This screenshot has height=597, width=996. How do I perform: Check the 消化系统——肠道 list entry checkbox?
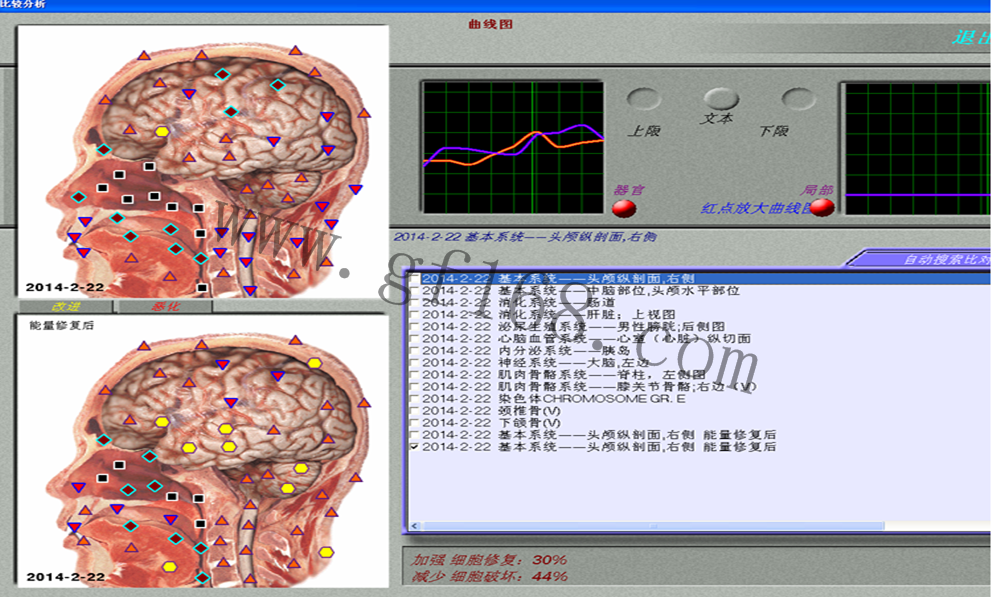[415, 303]
